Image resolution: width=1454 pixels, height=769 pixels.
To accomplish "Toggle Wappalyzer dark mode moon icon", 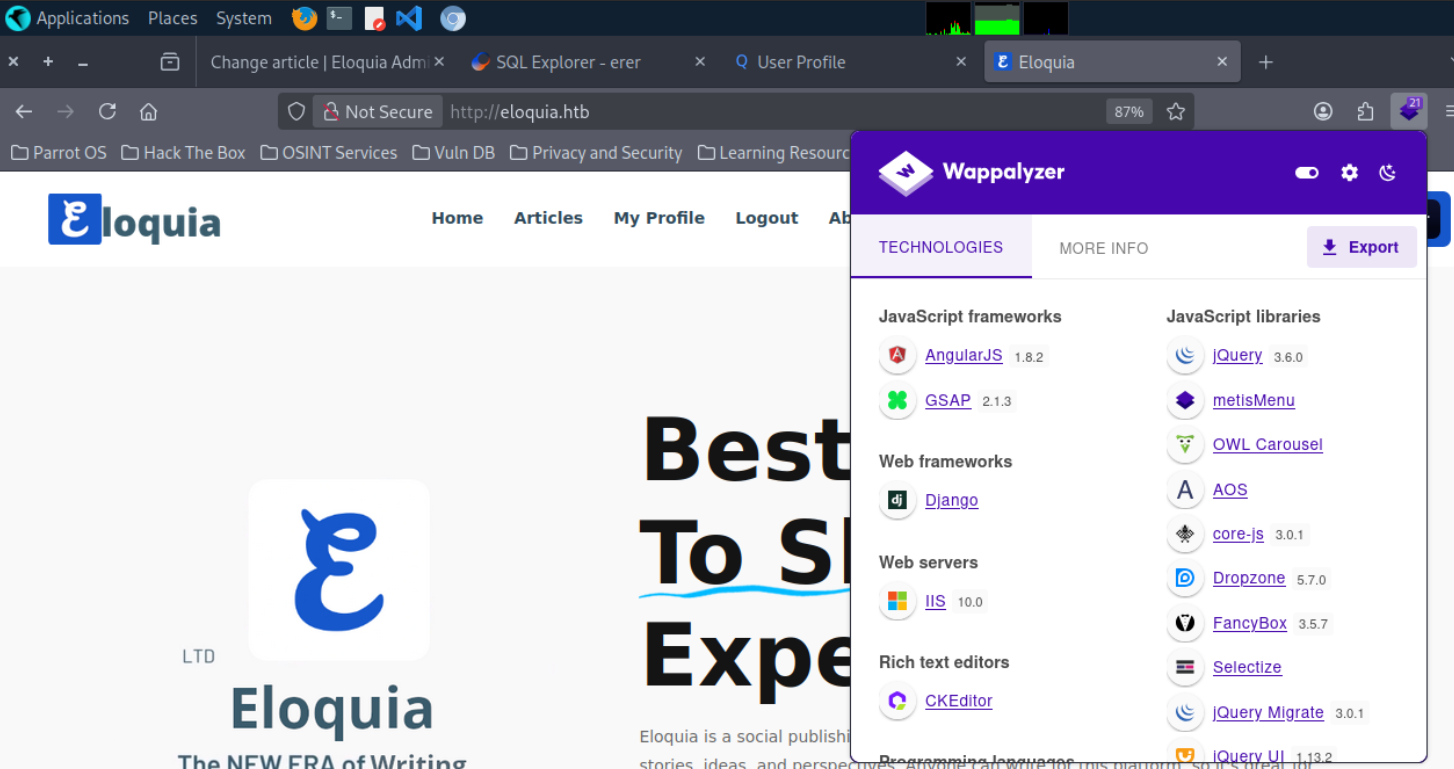I will [1387, 173].
